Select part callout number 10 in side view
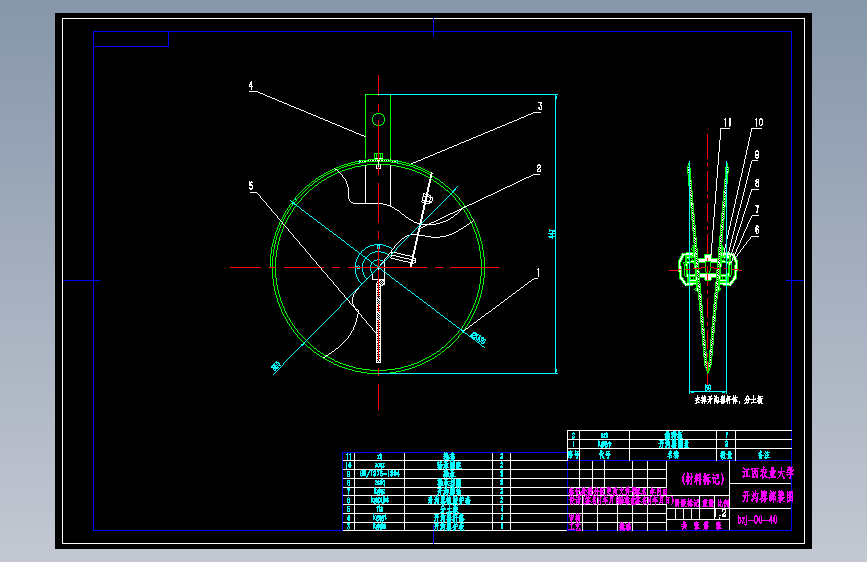Viewport: 867px width, 562px height. coord(759,122)
